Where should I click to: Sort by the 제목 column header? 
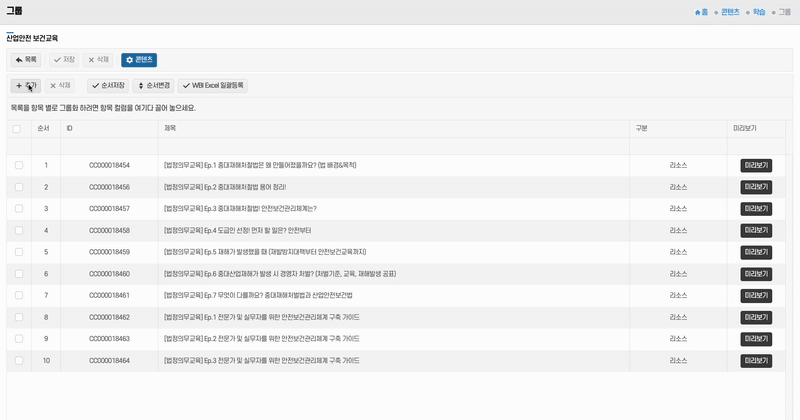pos(170,129)
